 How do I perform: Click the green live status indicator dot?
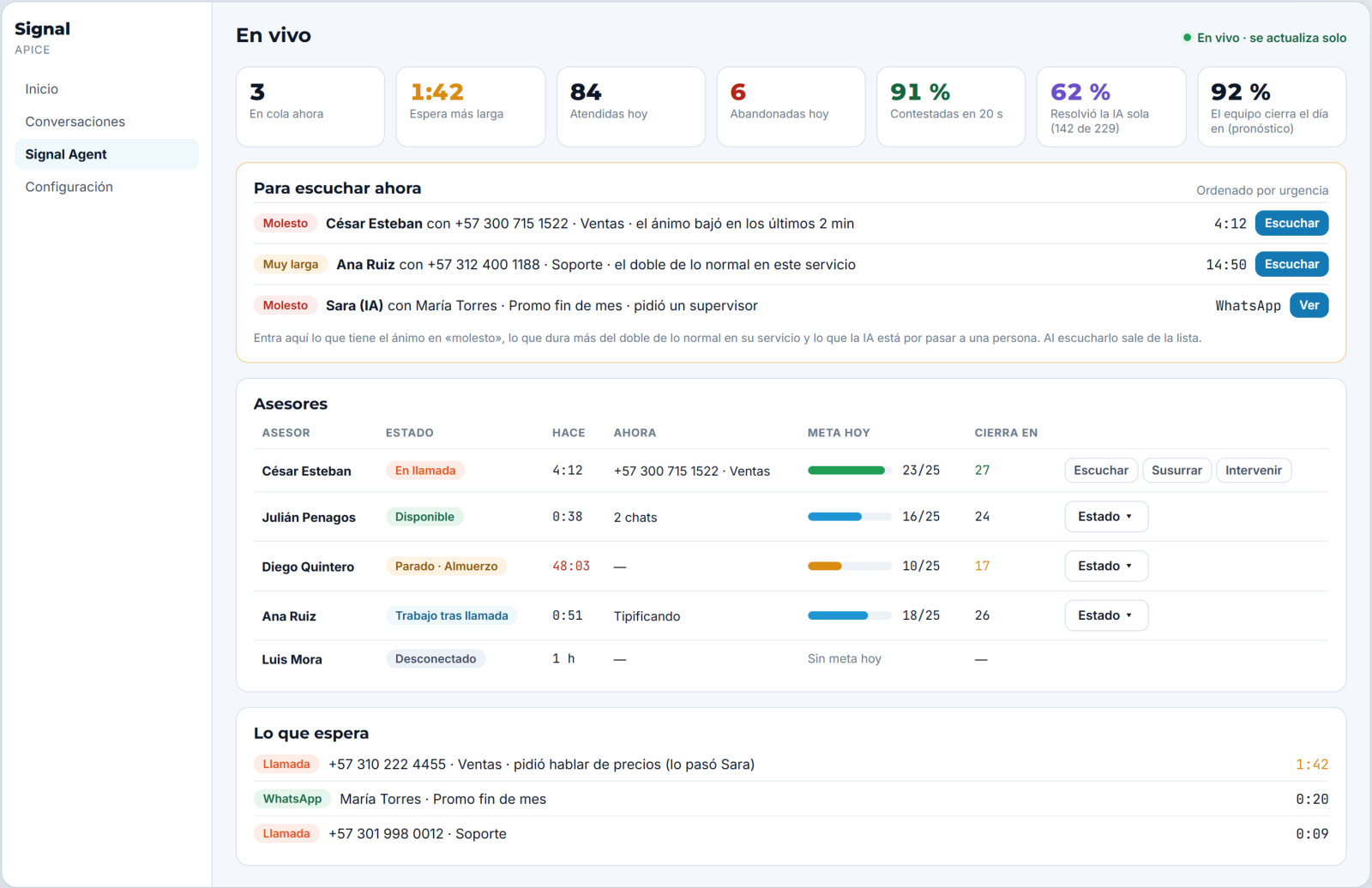tap(1187, 38)
